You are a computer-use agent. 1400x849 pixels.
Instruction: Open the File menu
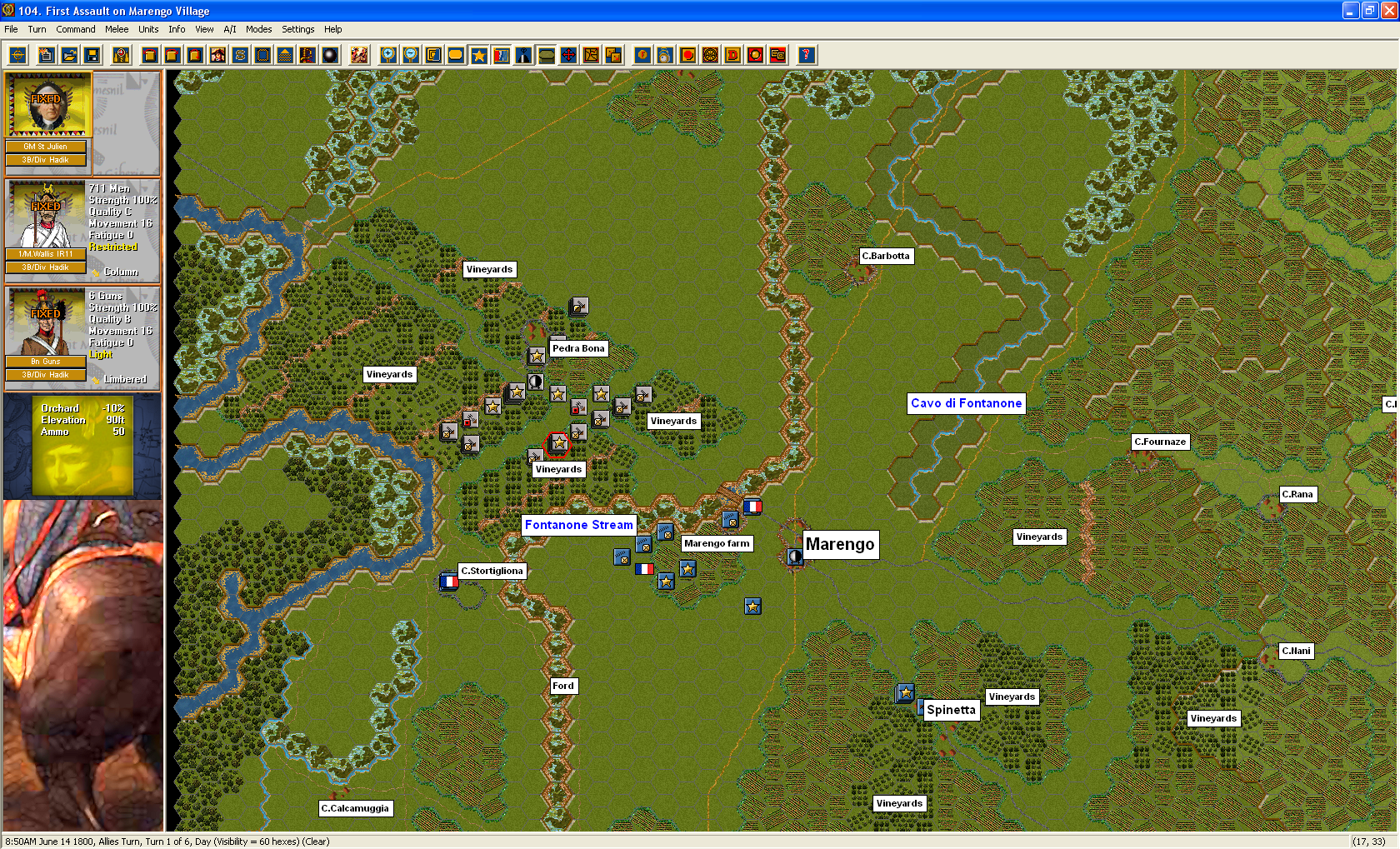pyautogui.click(x=11, y=29)
